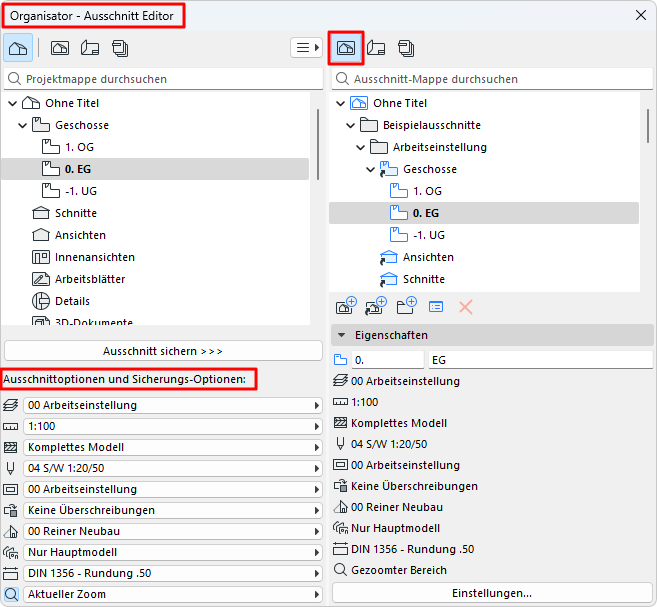Click Nur Hauptmodell in properties list
The height and width of the screenshot is (607, 657).
click(x=396, y=528)
